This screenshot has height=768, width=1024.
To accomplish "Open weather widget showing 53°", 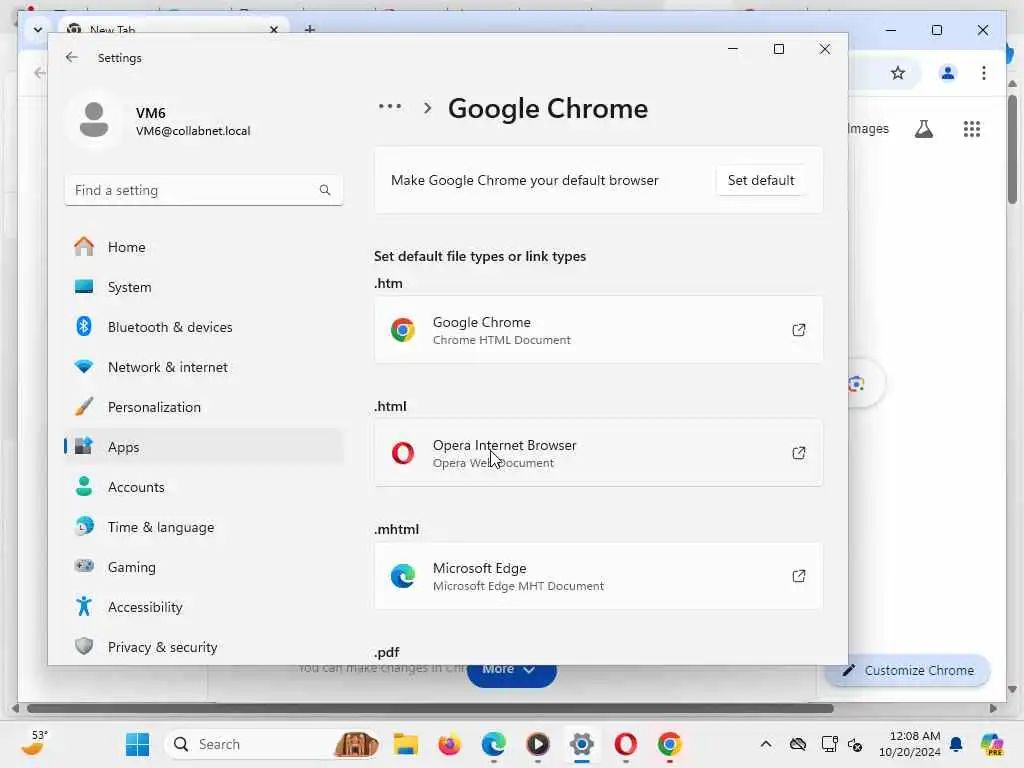I will click(x=36, y=743).
